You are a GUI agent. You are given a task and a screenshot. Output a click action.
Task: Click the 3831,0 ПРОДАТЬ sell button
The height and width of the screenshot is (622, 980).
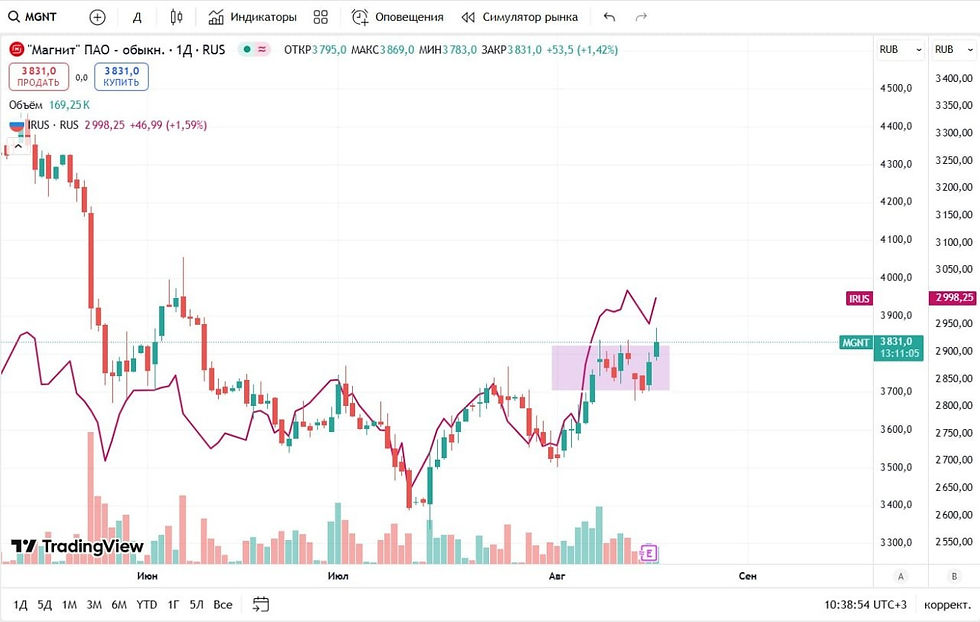[39, 76]
